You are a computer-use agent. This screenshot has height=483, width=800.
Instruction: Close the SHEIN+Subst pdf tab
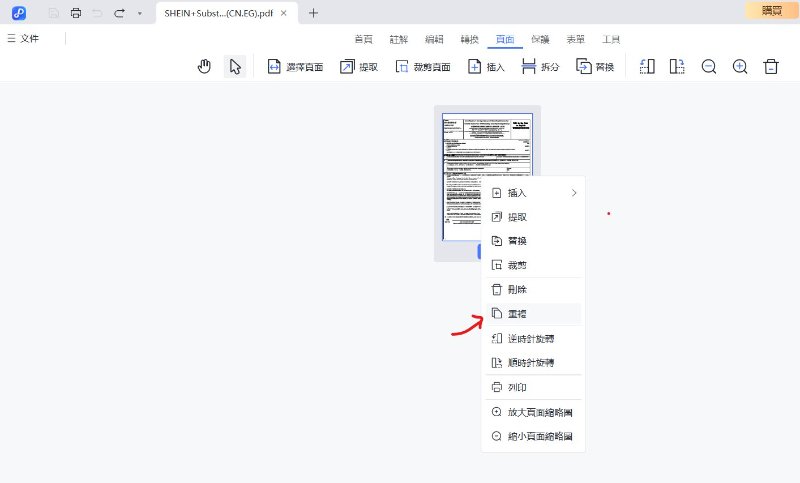pyautogui.click(x=284, y=13)
